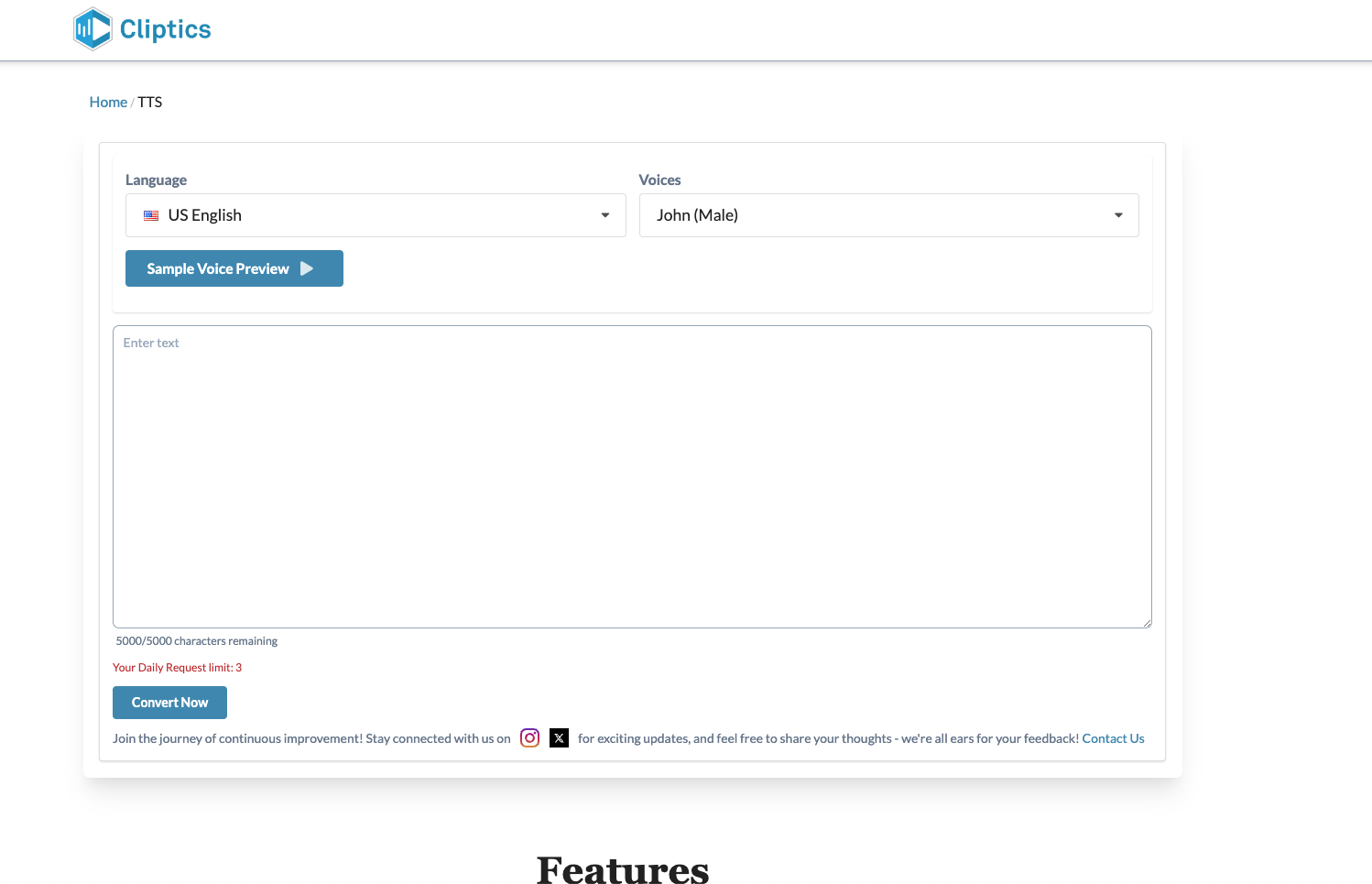Viewport: 1372px width, 884px height.
Task: Navigate to Home via the breadcrumb
Action: point(107,102)
